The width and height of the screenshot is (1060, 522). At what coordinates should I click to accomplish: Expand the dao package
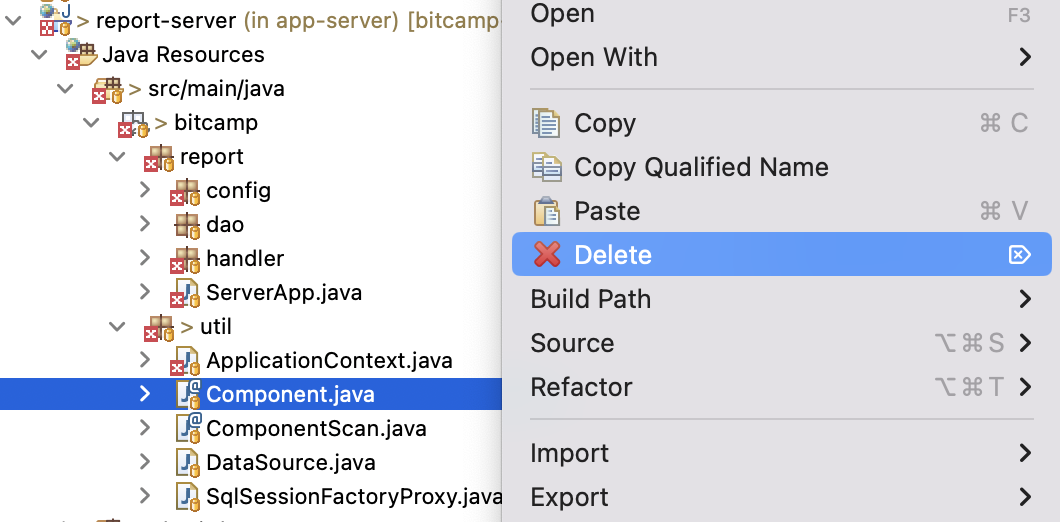tap(144, 224)
